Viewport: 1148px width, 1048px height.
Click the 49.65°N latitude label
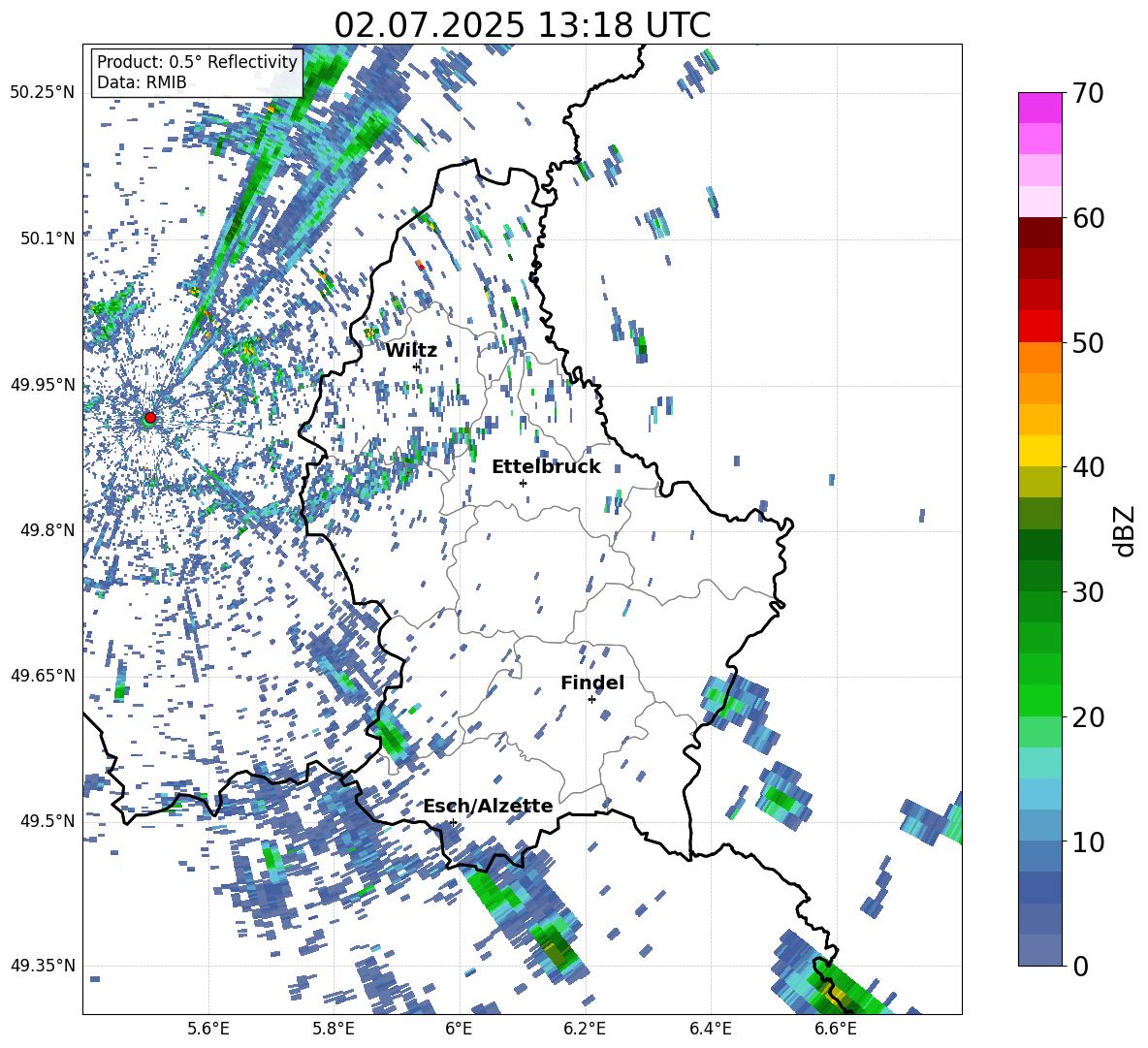coord(43,675)
